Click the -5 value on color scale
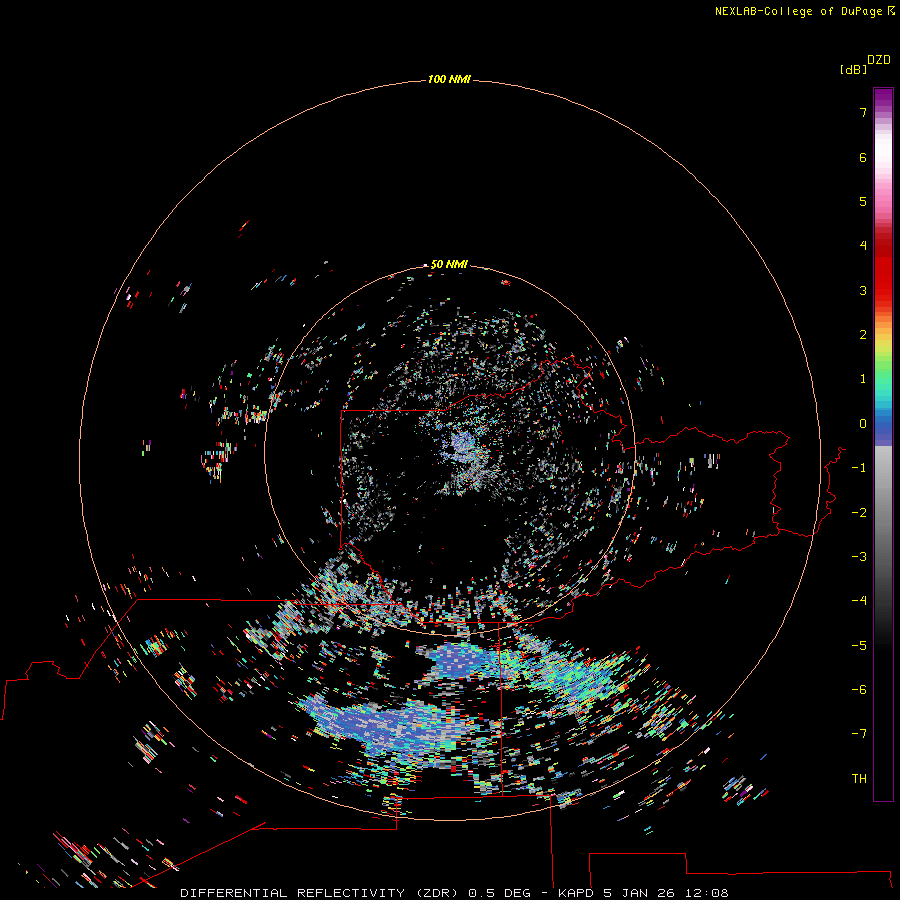This screenshot has width=900, height=900. point(859,646)
